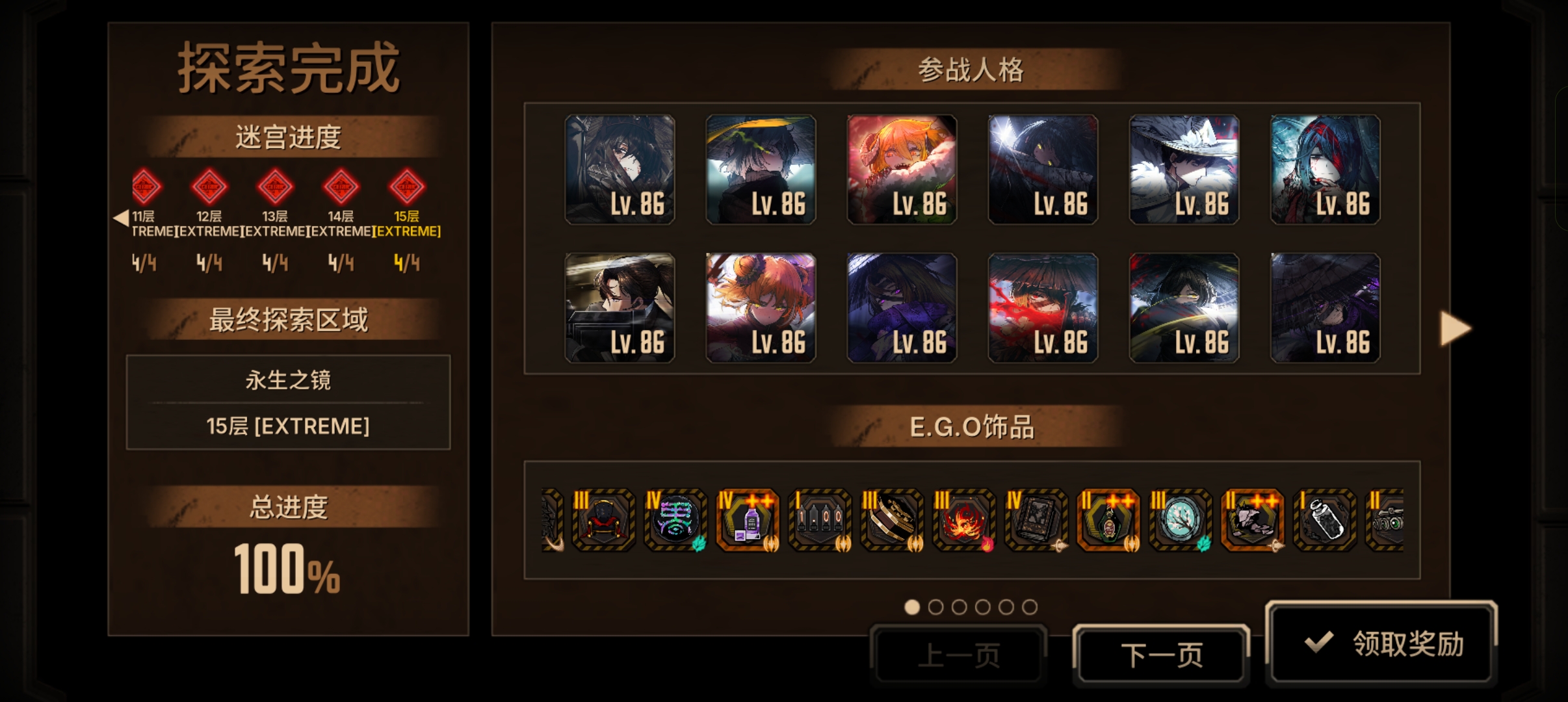Jump to the third page dot
This screenshot has height=702, width=1568.
tap(959, 607)
